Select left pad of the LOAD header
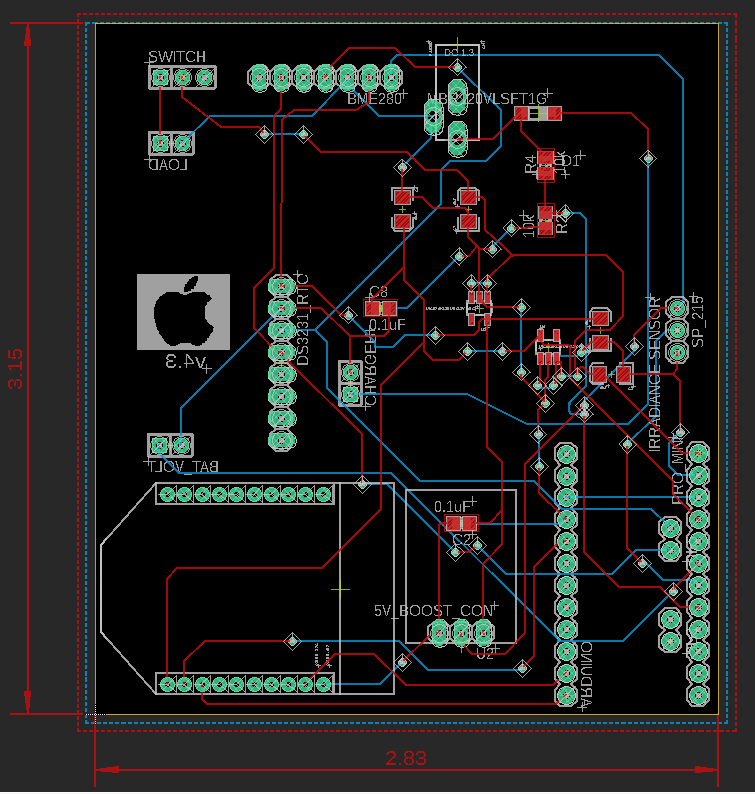 pos(161,143)
